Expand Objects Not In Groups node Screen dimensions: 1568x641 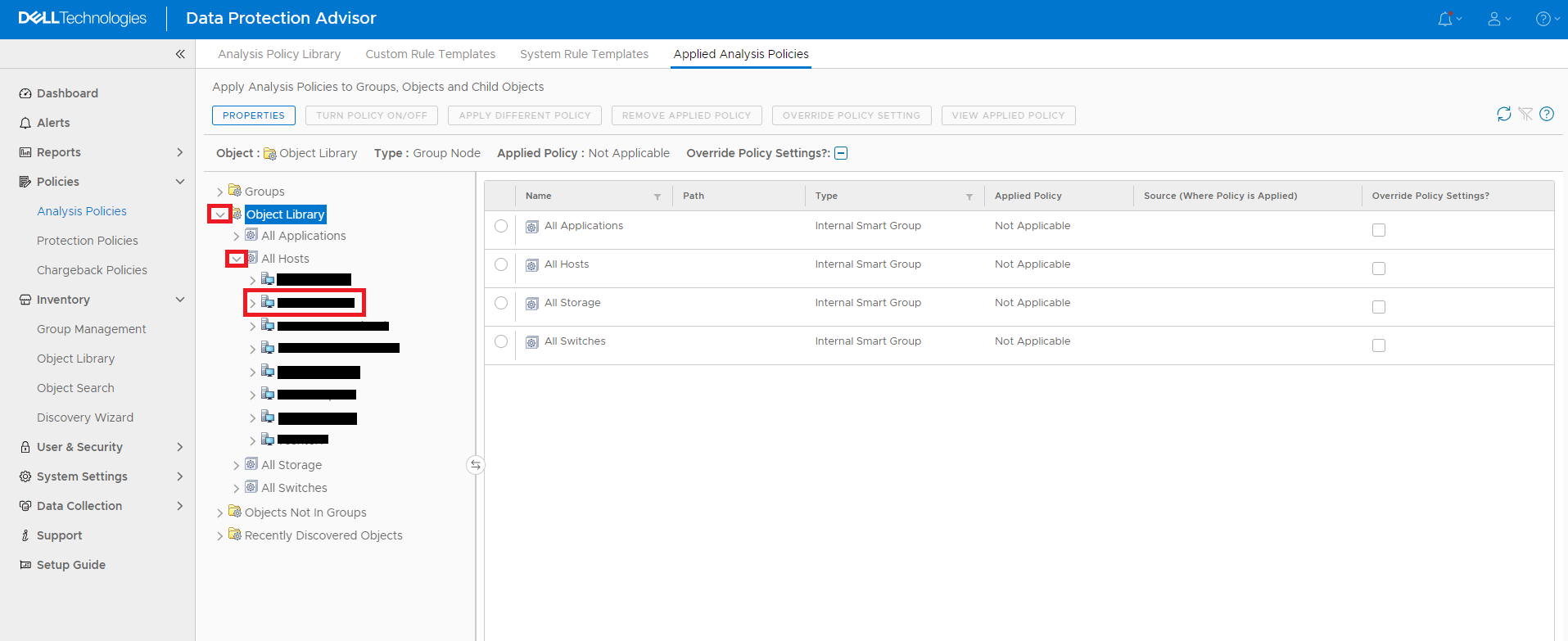[x=219, y=512]
